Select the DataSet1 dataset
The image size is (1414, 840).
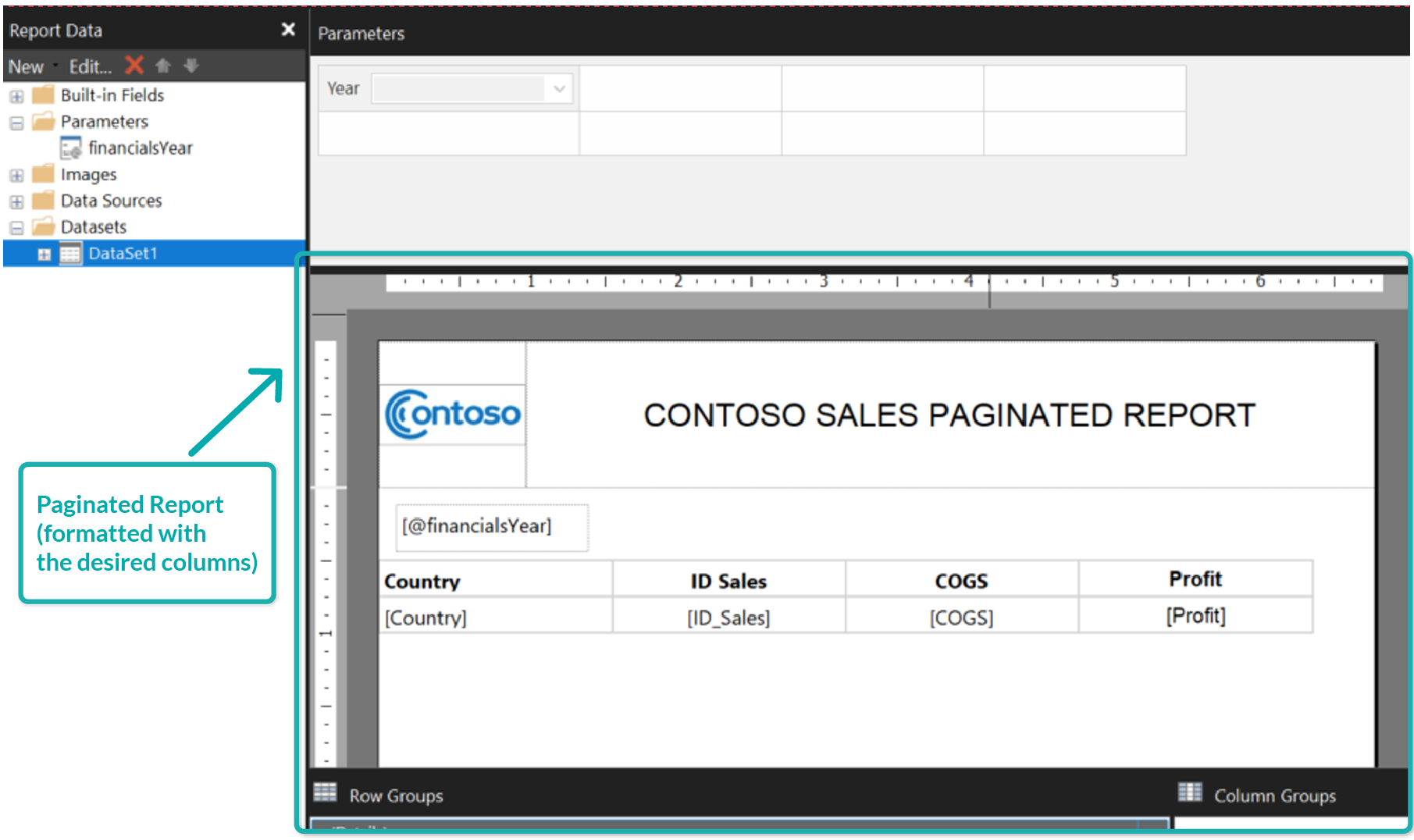pos(123,254)
